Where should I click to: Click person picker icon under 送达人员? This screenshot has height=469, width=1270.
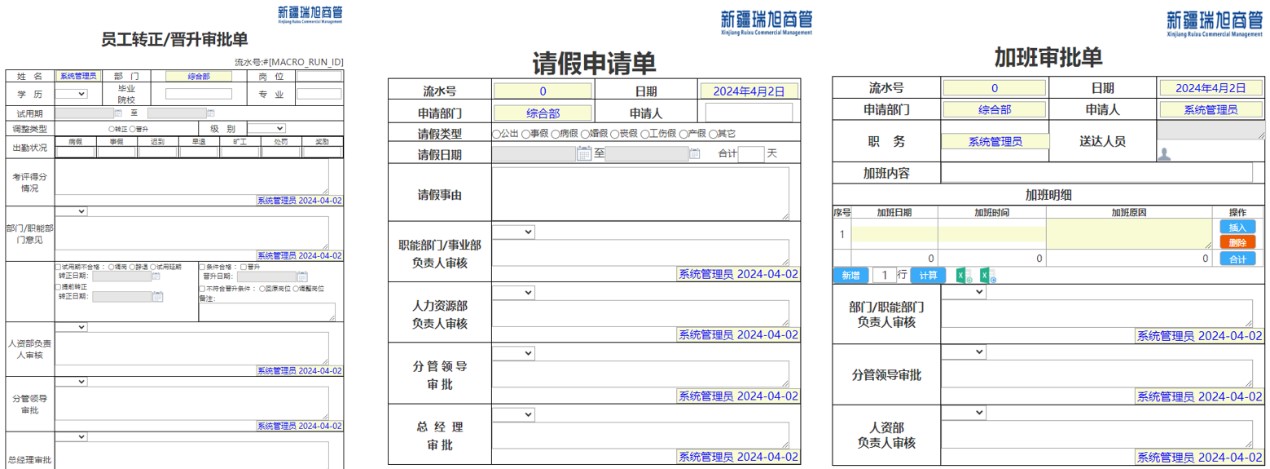coord(1164,154)
